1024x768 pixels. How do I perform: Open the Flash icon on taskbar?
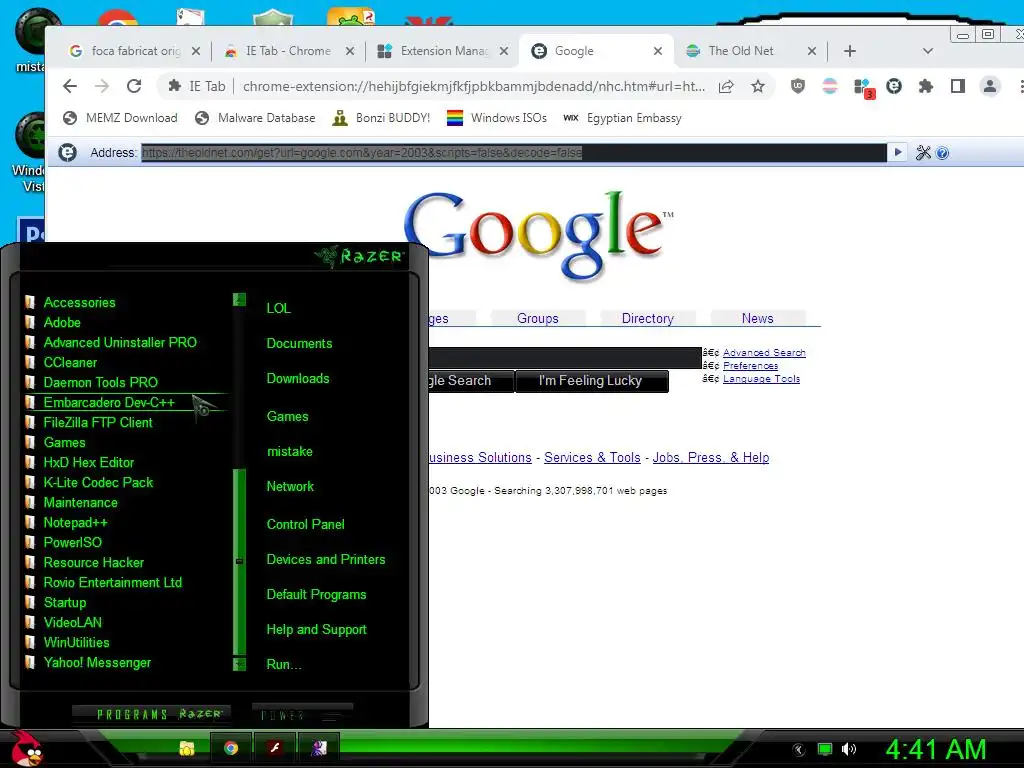274,748
